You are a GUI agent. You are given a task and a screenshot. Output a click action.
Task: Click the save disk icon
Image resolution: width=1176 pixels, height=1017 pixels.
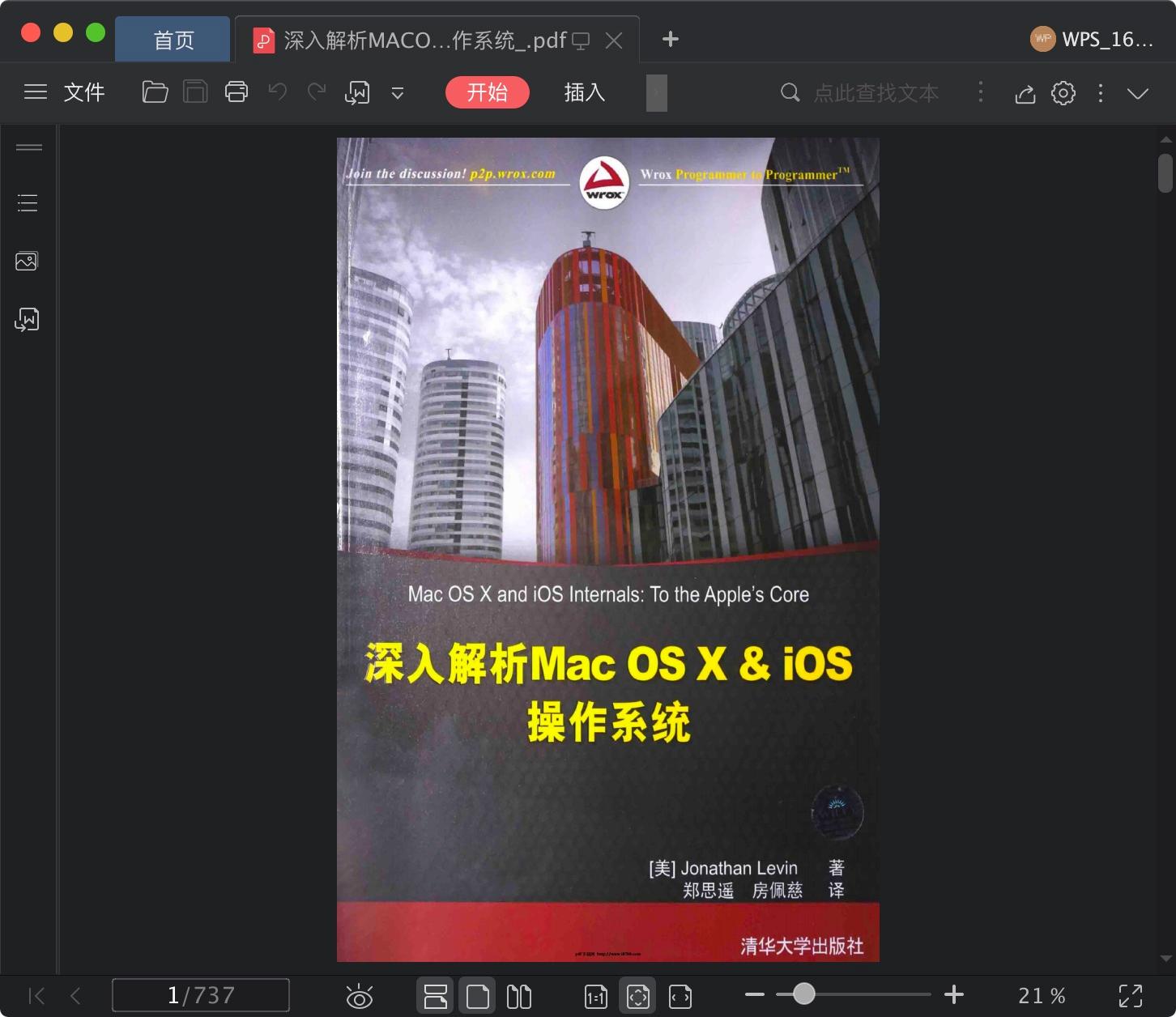195,92
